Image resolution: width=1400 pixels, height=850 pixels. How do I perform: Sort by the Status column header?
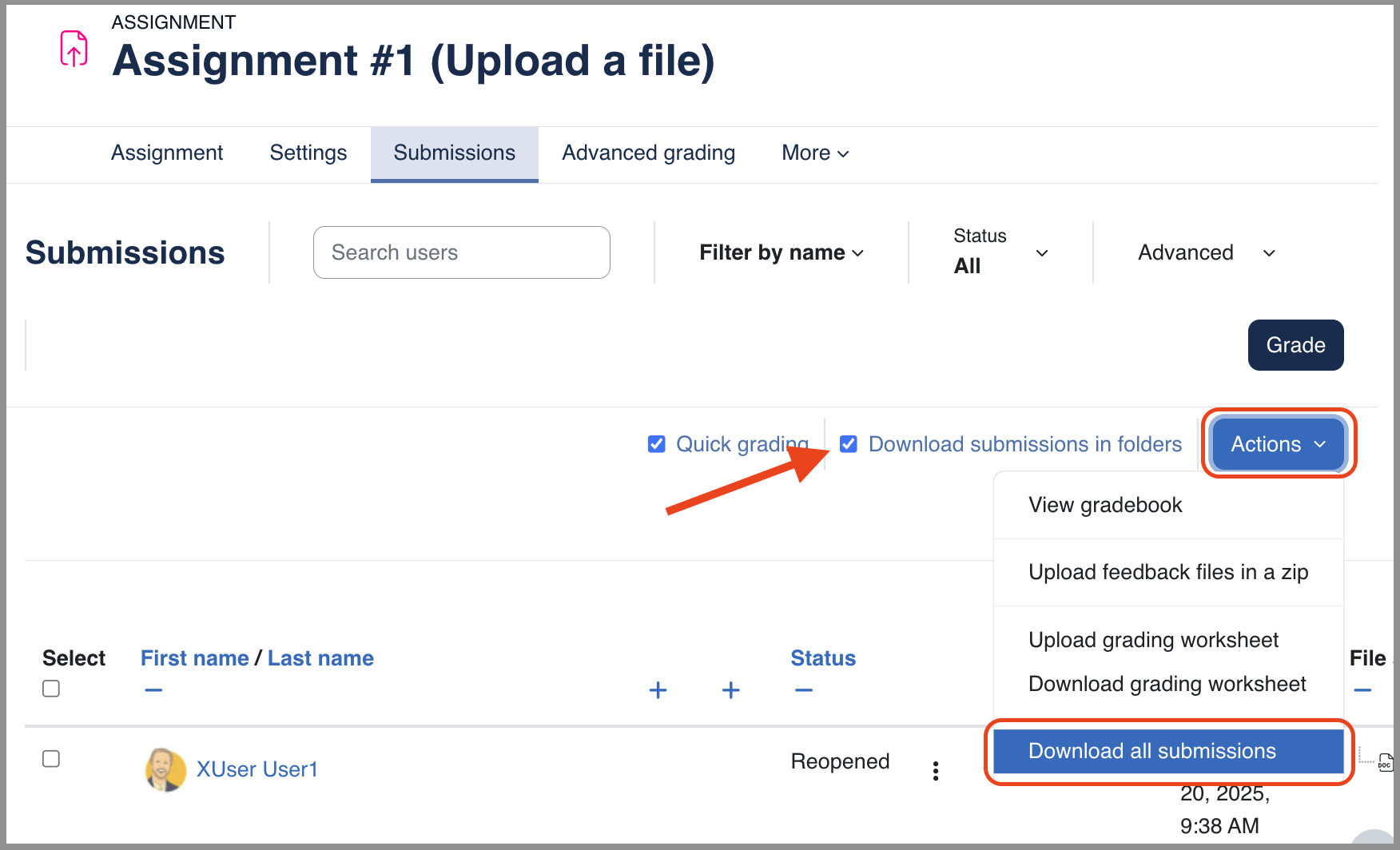pos(823,658)
